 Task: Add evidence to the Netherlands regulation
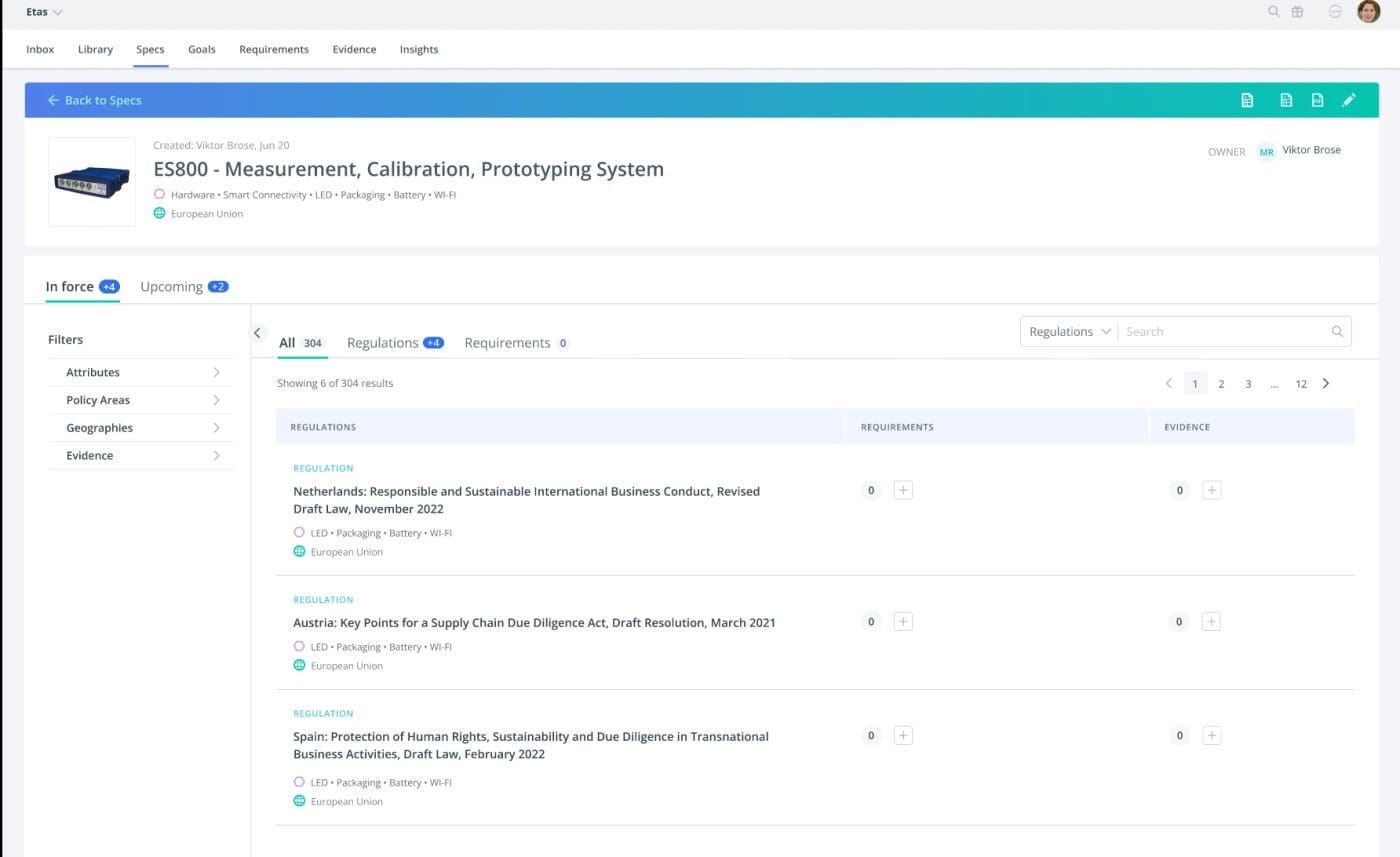pos(1211,490)
